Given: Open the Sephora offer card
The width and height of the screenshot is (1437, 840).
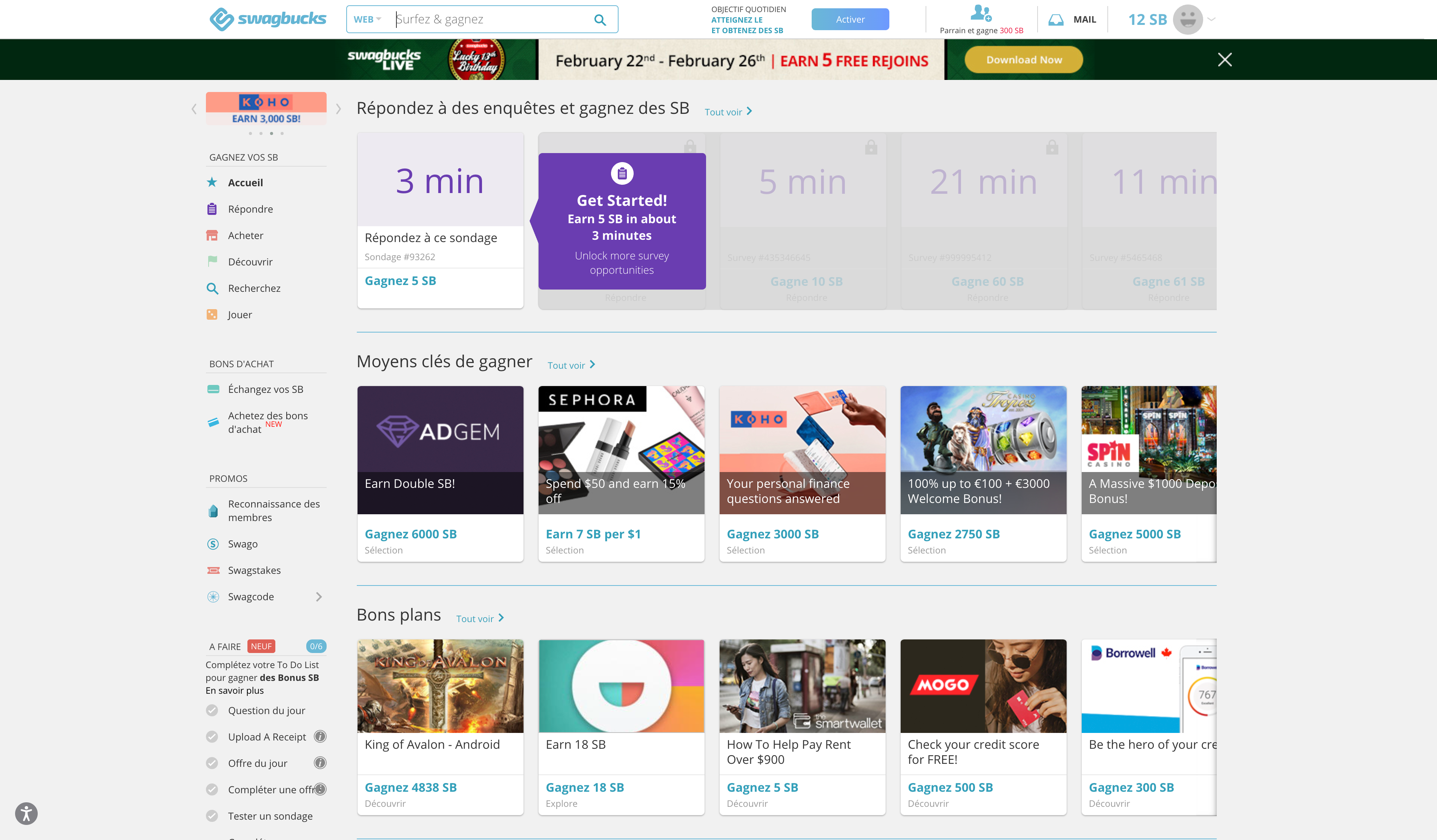Looking at the screenshot, I should pos(621,474).
